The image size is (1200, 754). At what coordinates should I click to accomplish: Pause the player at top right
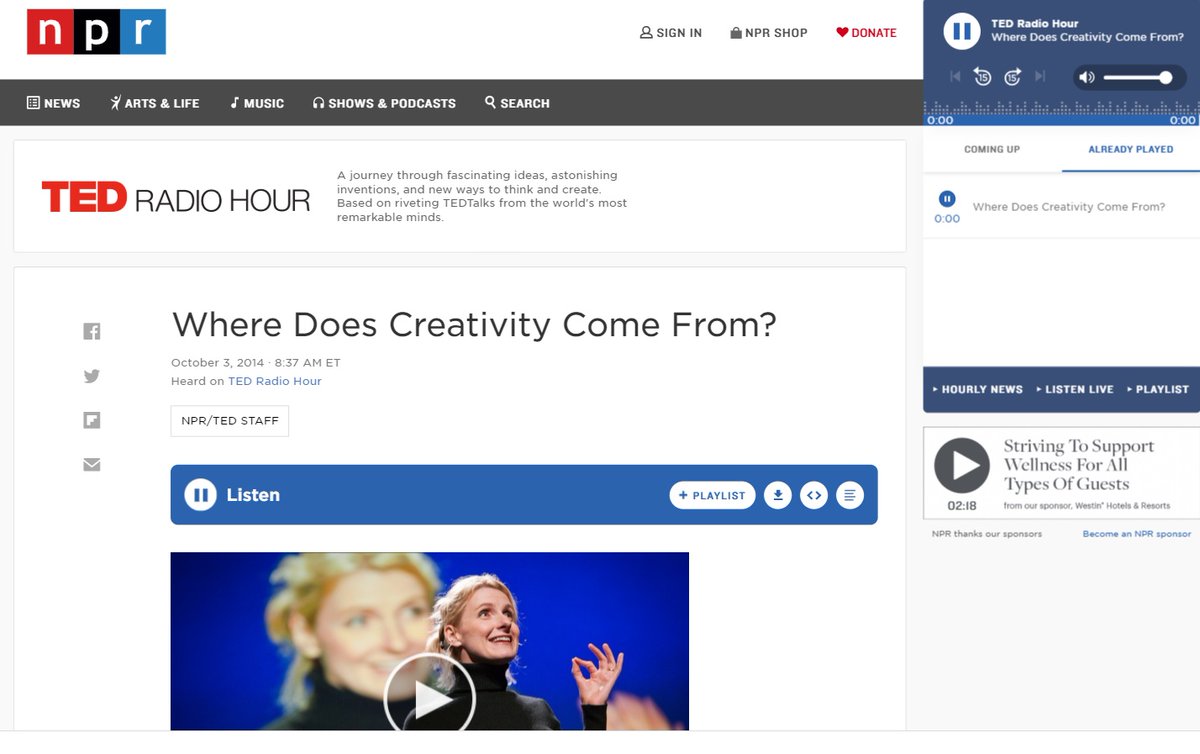click(x=962, y=31)
